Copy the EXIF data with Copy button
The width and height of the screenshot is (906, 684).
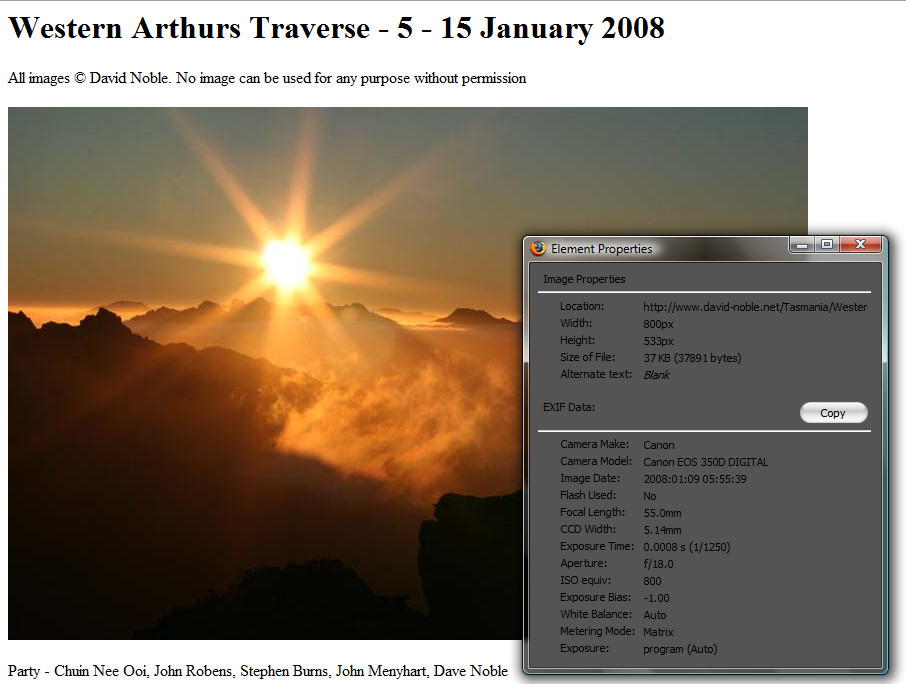[833, 413]
